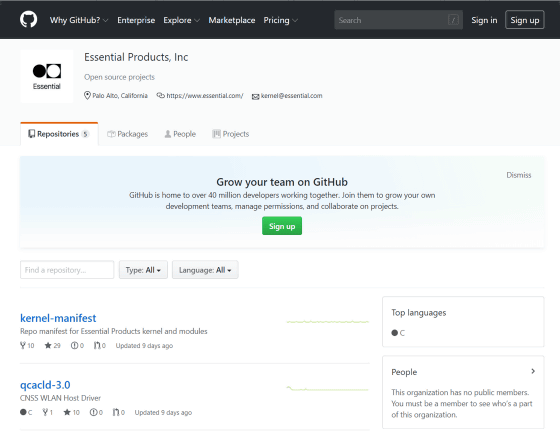Screen dimensions: 560x434
Task: Open the qcacld-3.0 repository
Action: [x=45, y=385]
